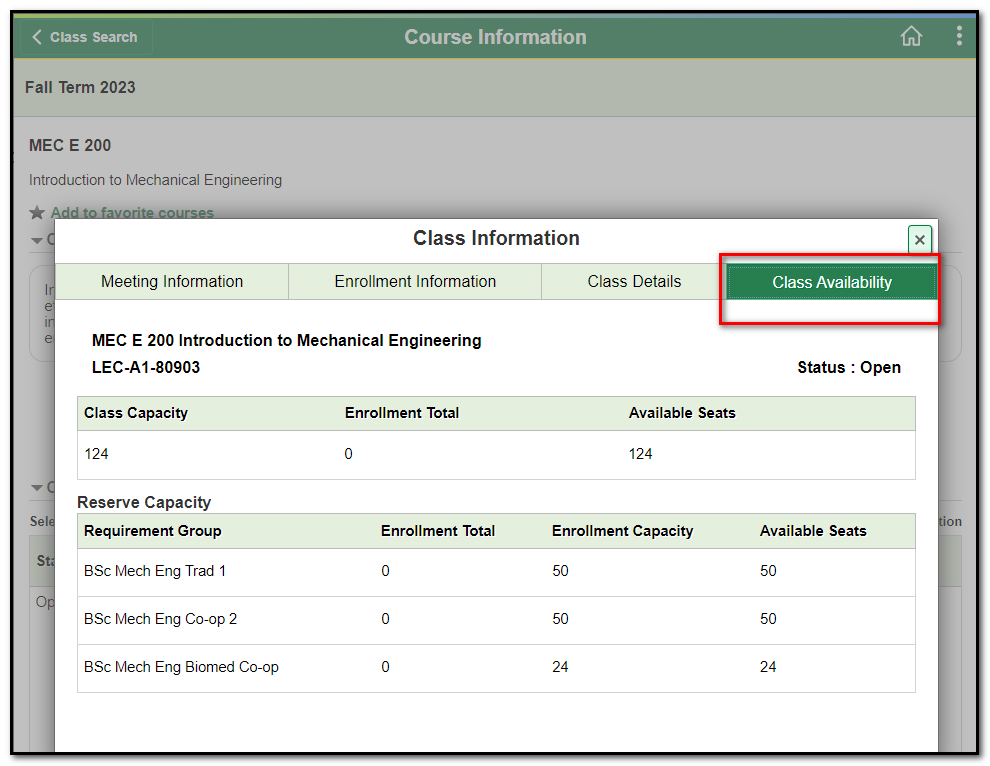This screenshot has height=766, width=990.
Task: Collapse the section below favorite courses
Action: tap(37, 240)
